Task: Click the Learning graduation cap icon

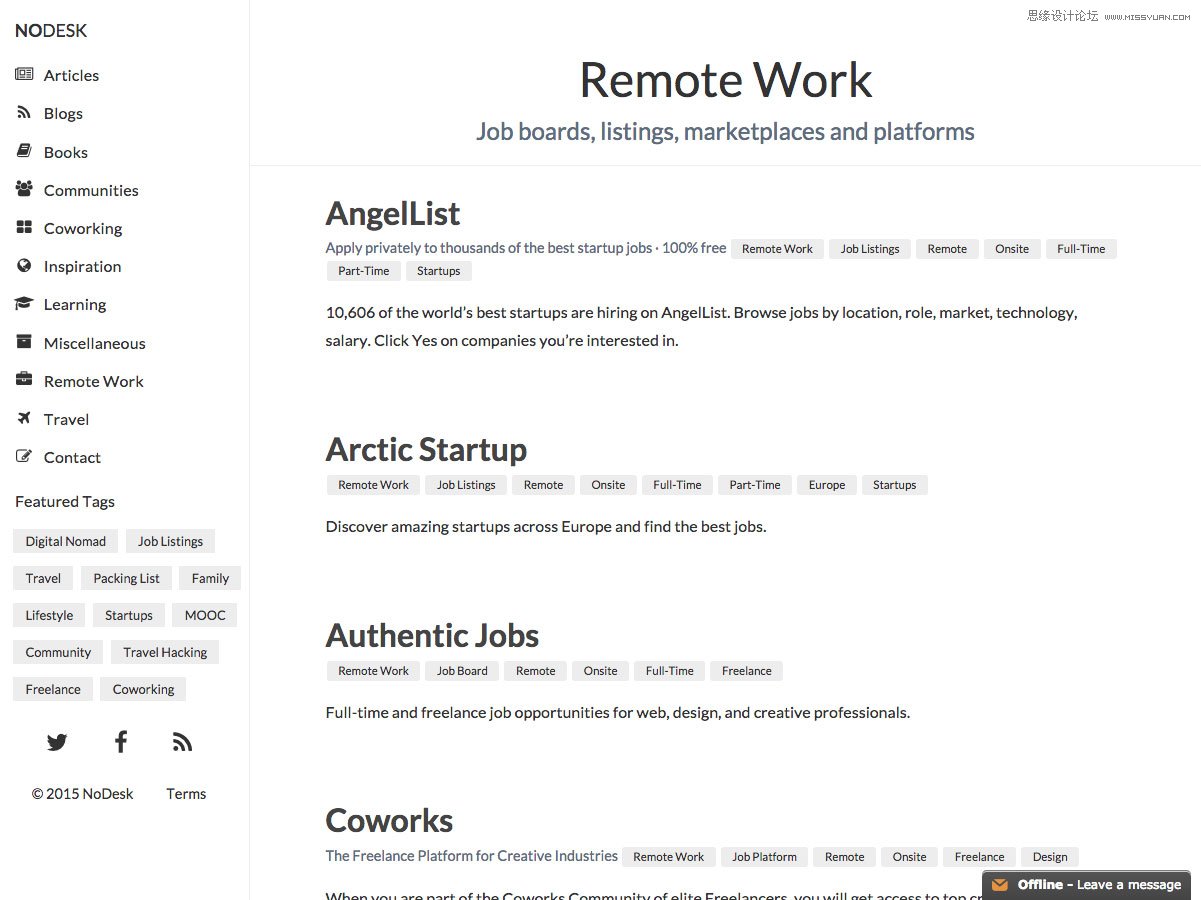Action: 24,303
